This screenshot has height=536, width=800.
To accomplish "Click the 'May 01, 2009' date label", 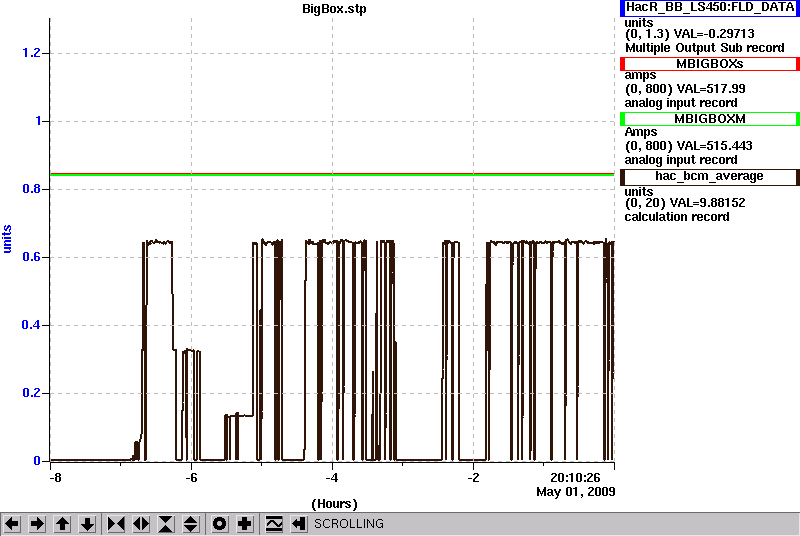I will (576, 492).
